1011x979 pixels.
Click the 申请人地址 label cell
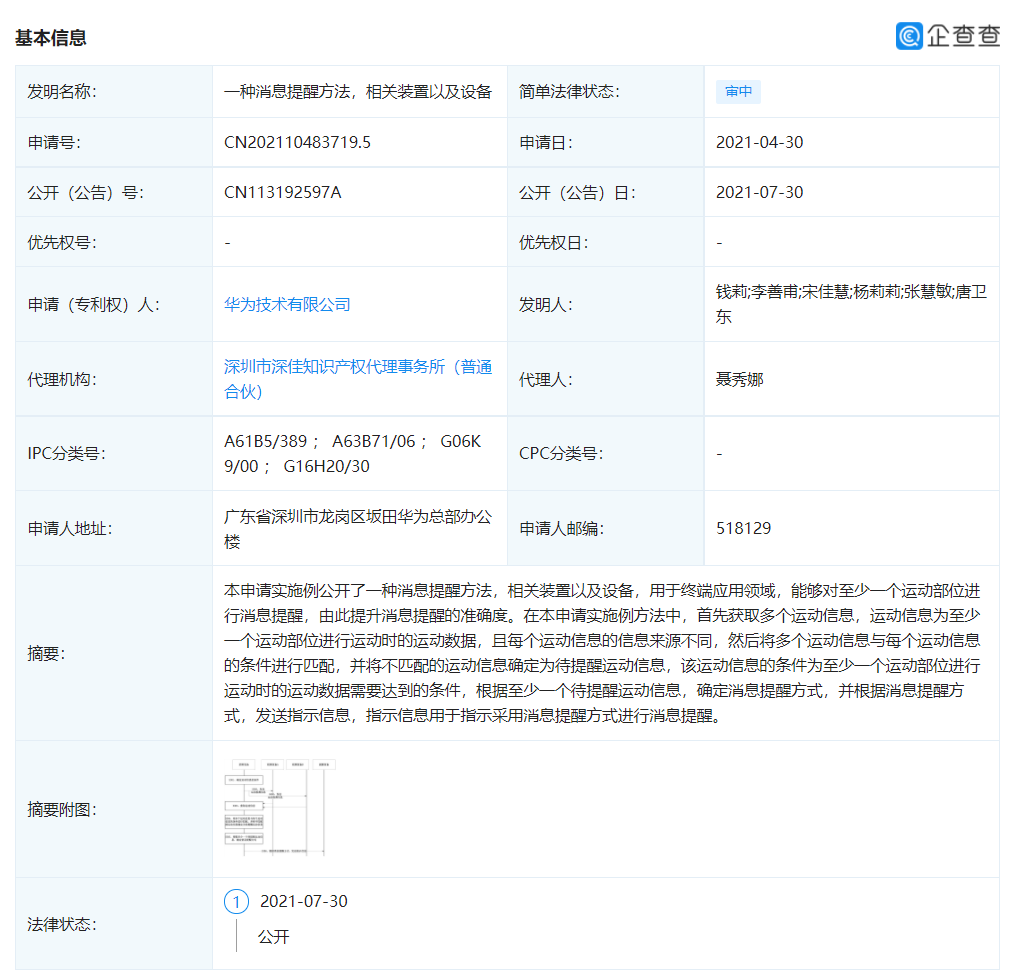[113, 529]
